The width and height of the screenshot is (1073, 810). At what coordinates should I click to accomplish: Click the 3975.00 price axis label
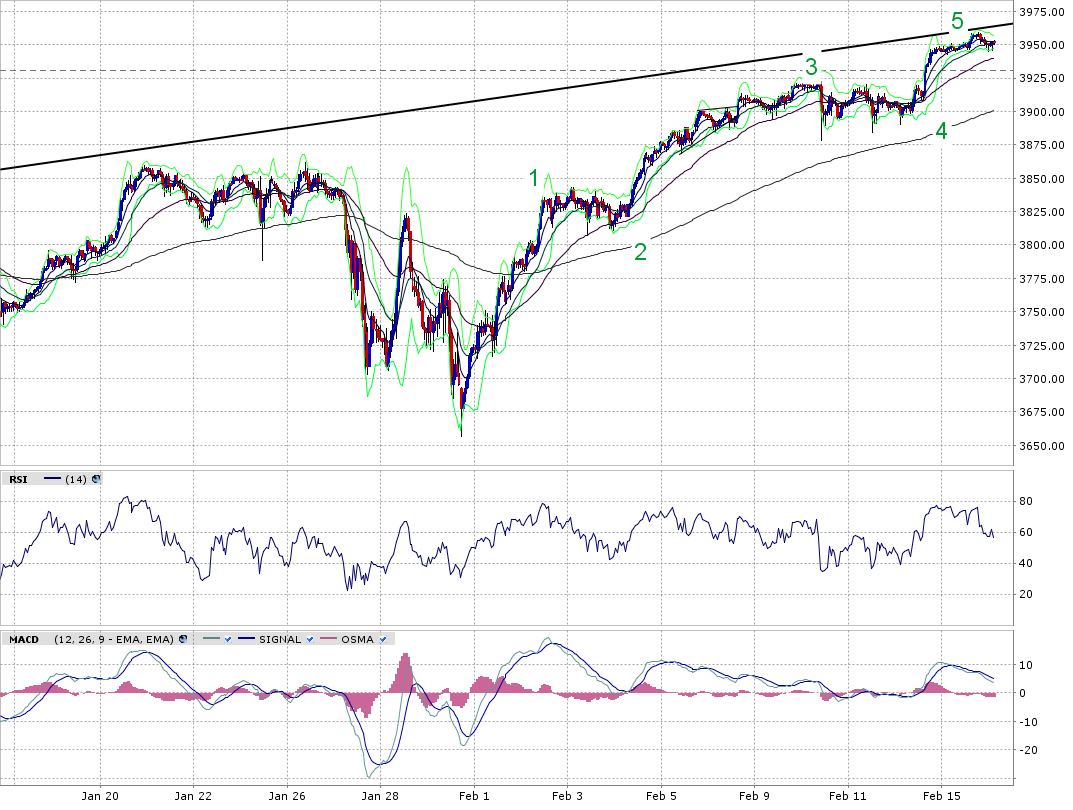point(1042,12)
